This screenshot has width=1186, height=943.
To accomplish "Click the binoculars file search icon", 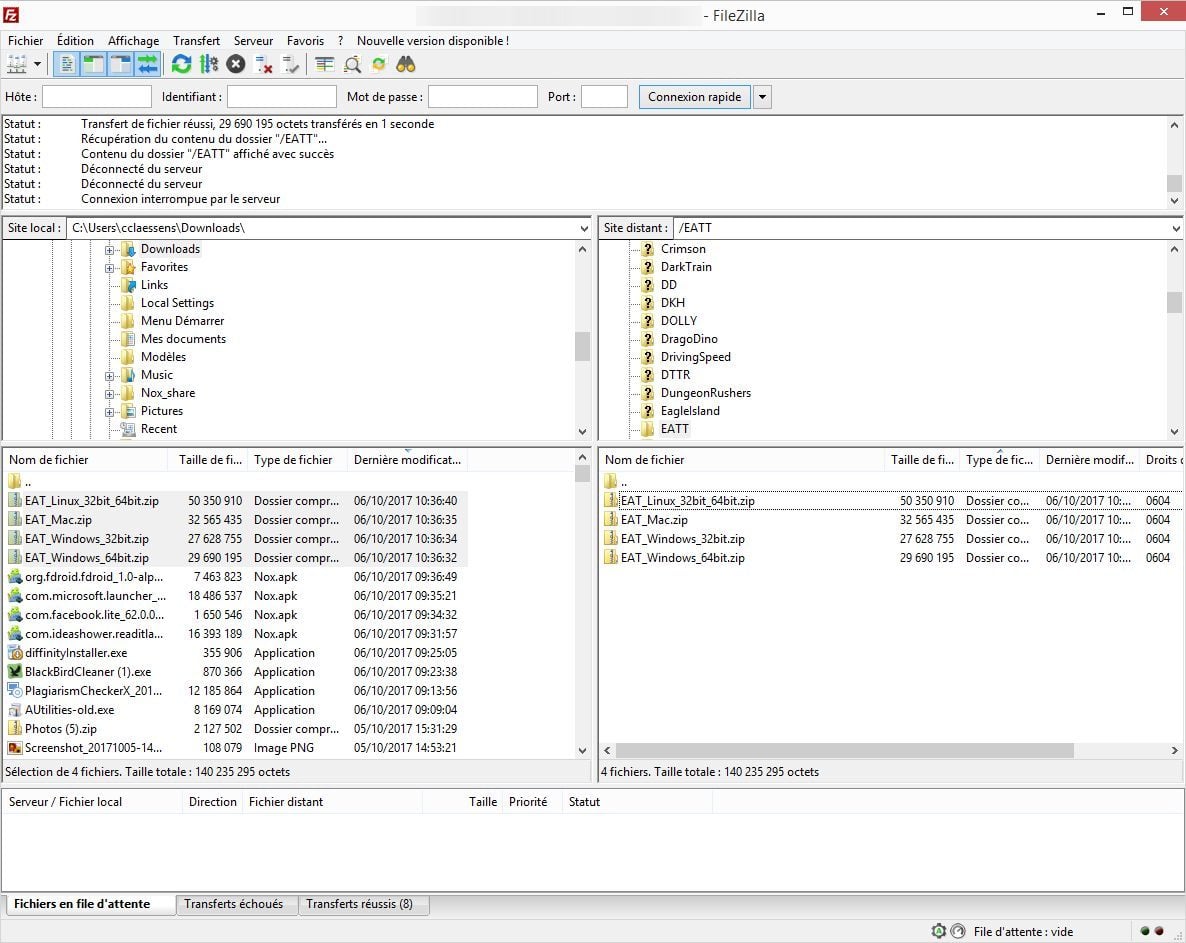I will [x=405, y=65].
